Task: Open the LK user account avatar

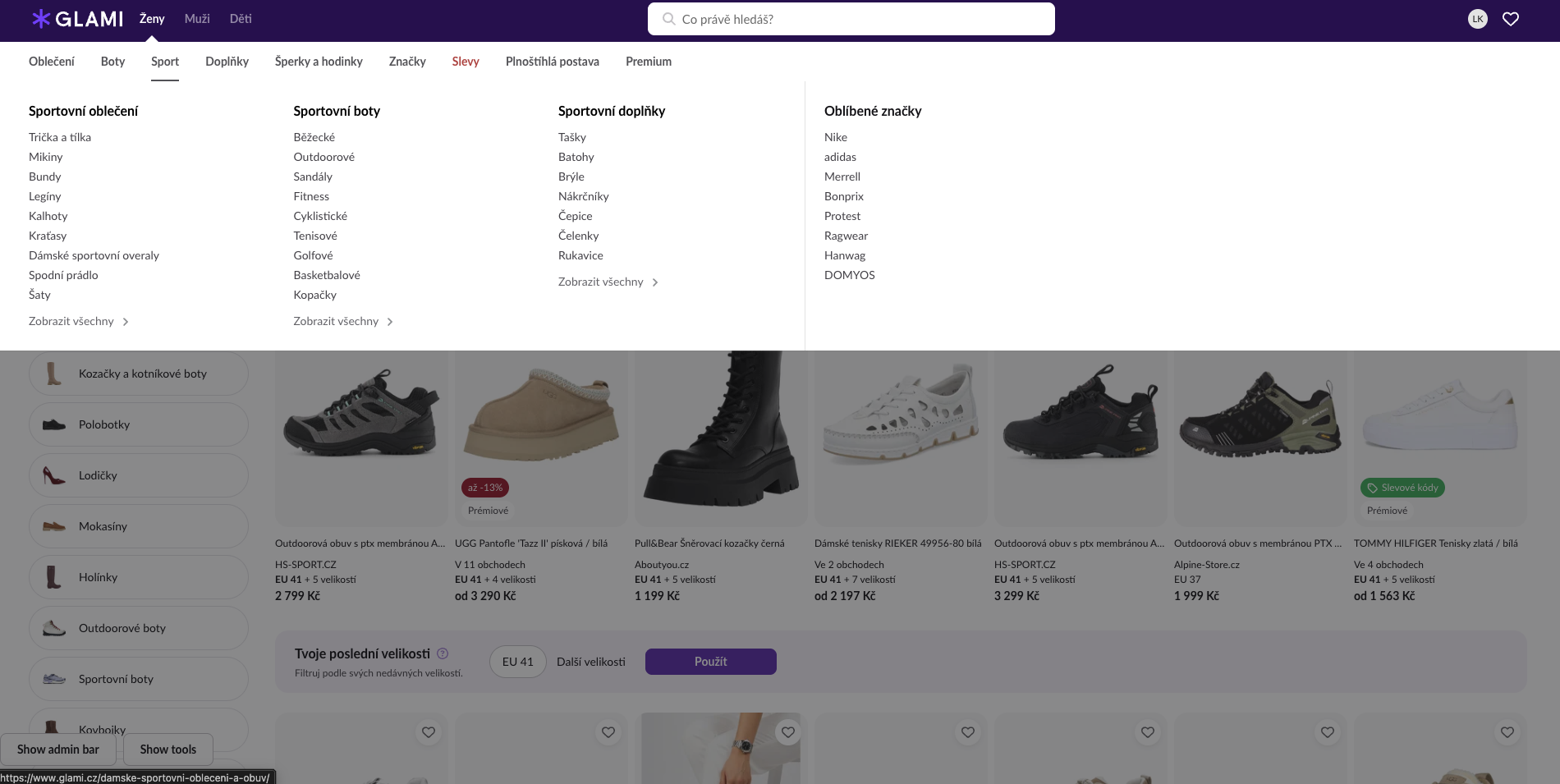Action: pos(1478,19)
